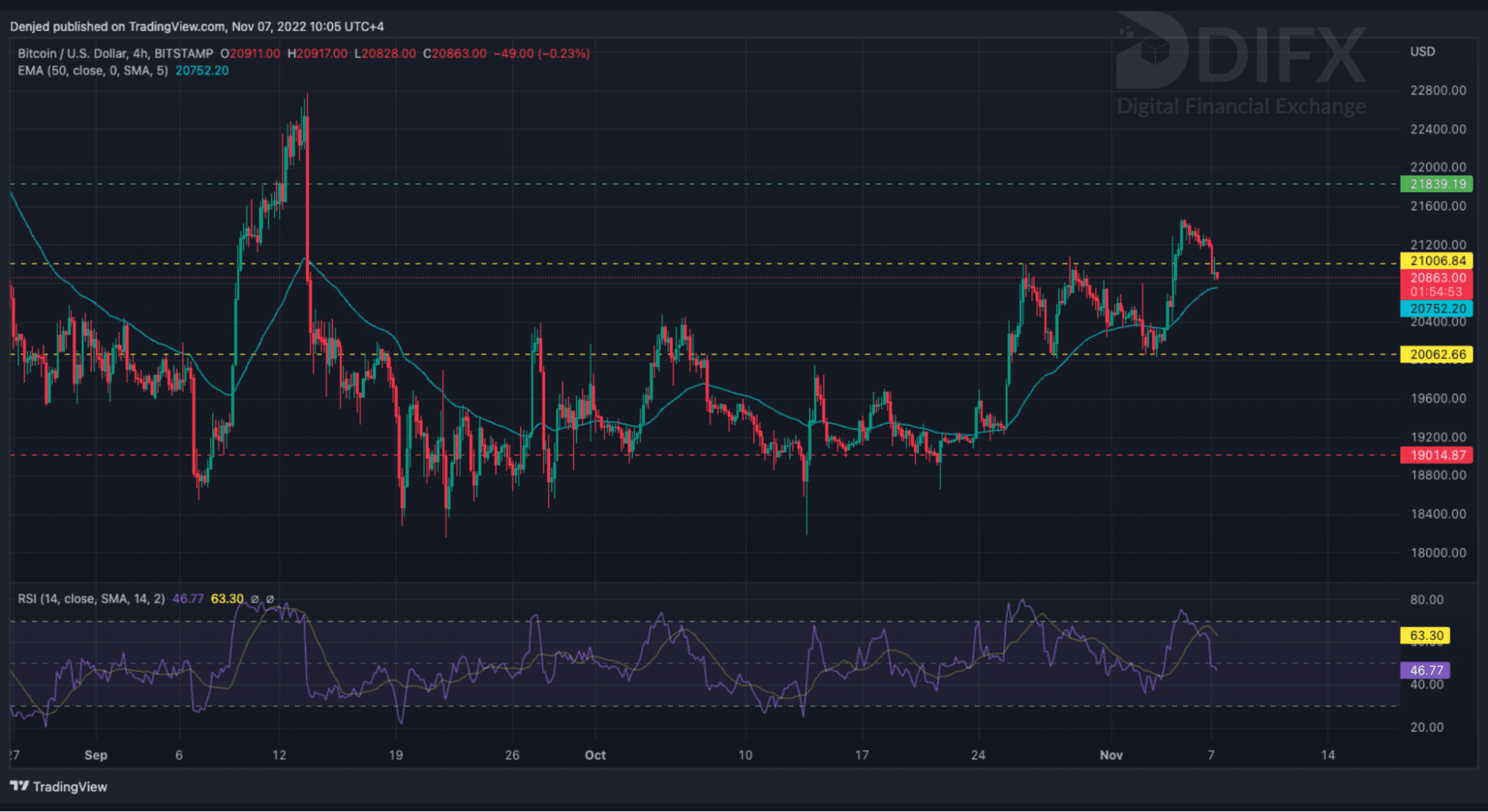Screen dimensions: 1488x812
Task: Click the yellow RSI 63.30 axis label
Action: (1425, 636)
